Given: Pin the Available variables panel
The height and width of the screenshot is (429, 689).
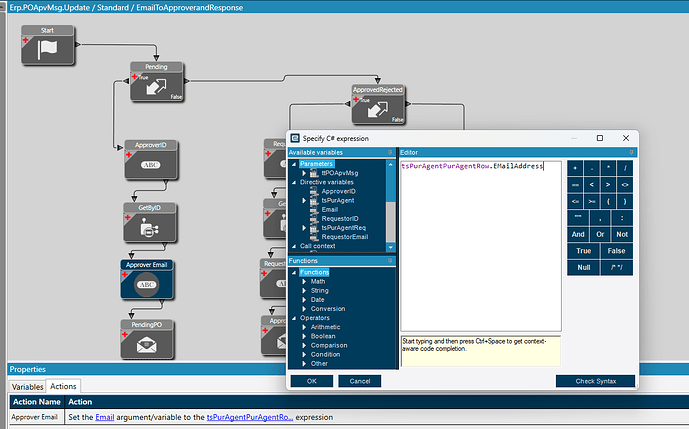Looking at the screenshot, I should click(392, 152).
